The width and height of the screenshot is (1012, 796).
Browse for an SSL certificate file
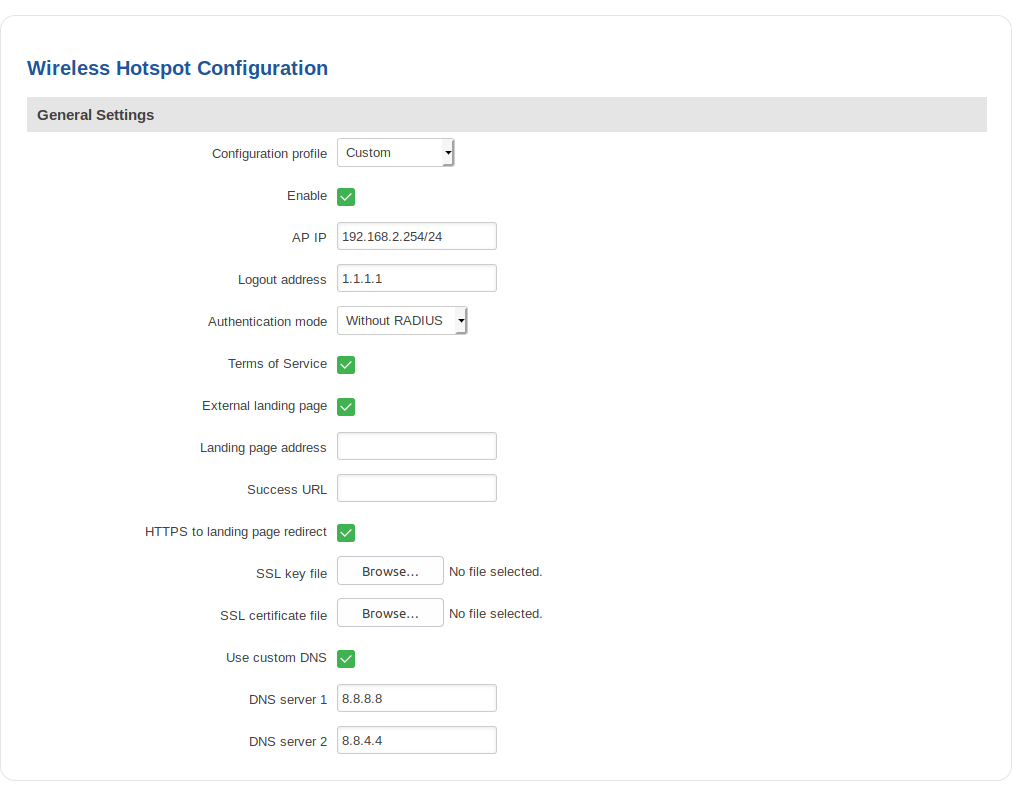pyautogui.click(x=389, y=612)
